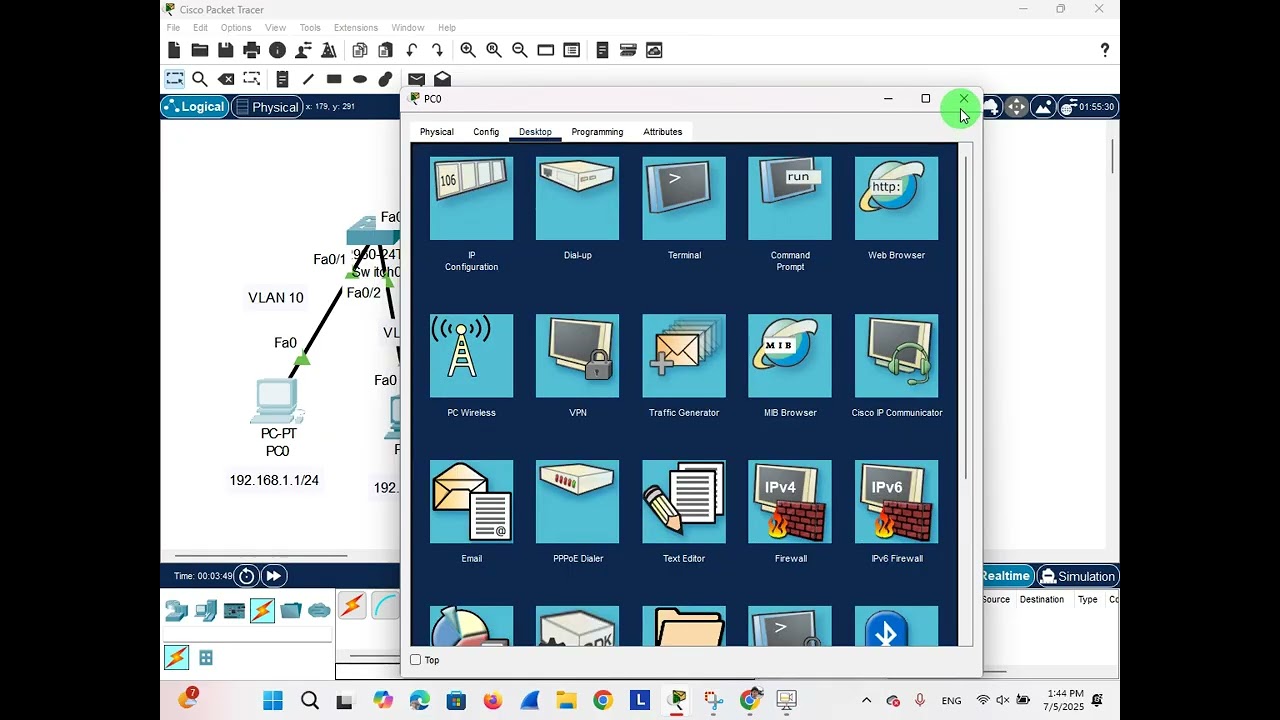The image size is (1280, 720).
Task: Select the Connections device category
Action: [x=262, y=610]
